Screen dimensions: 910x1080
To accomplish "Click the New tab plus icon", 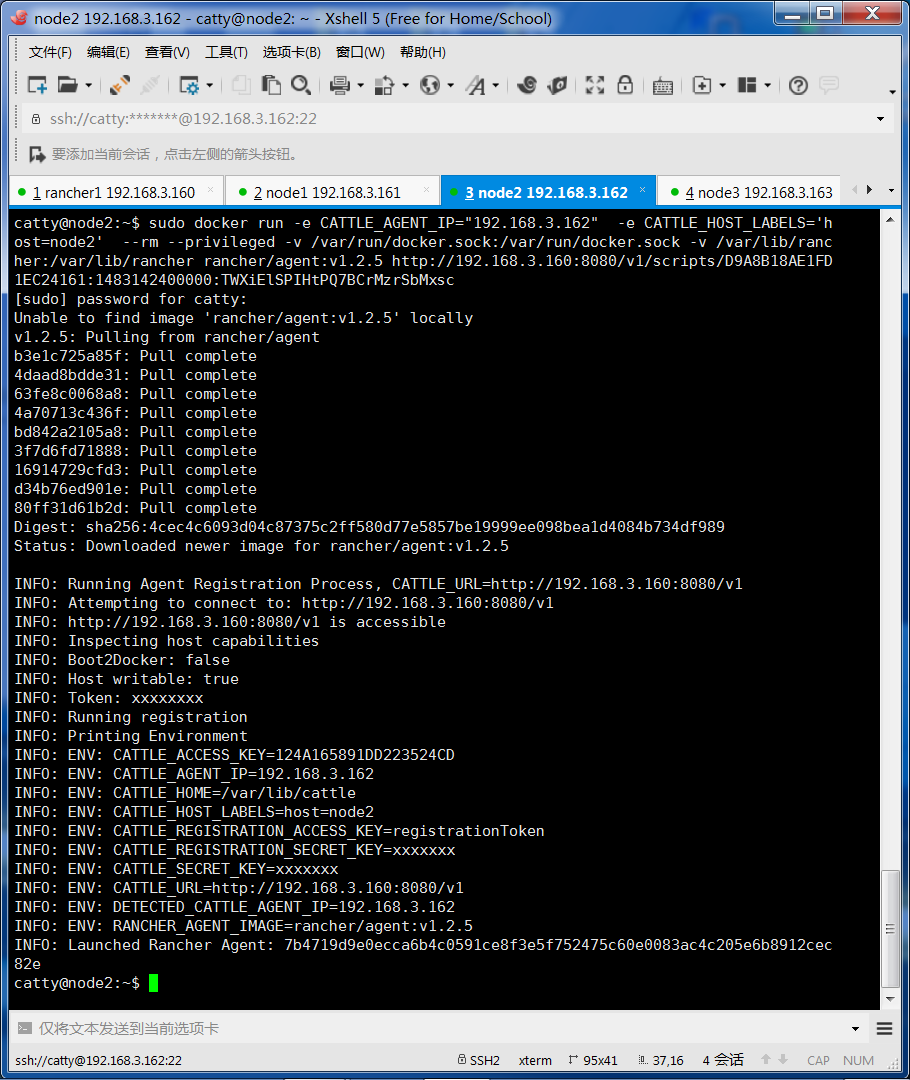I will 701,85.
